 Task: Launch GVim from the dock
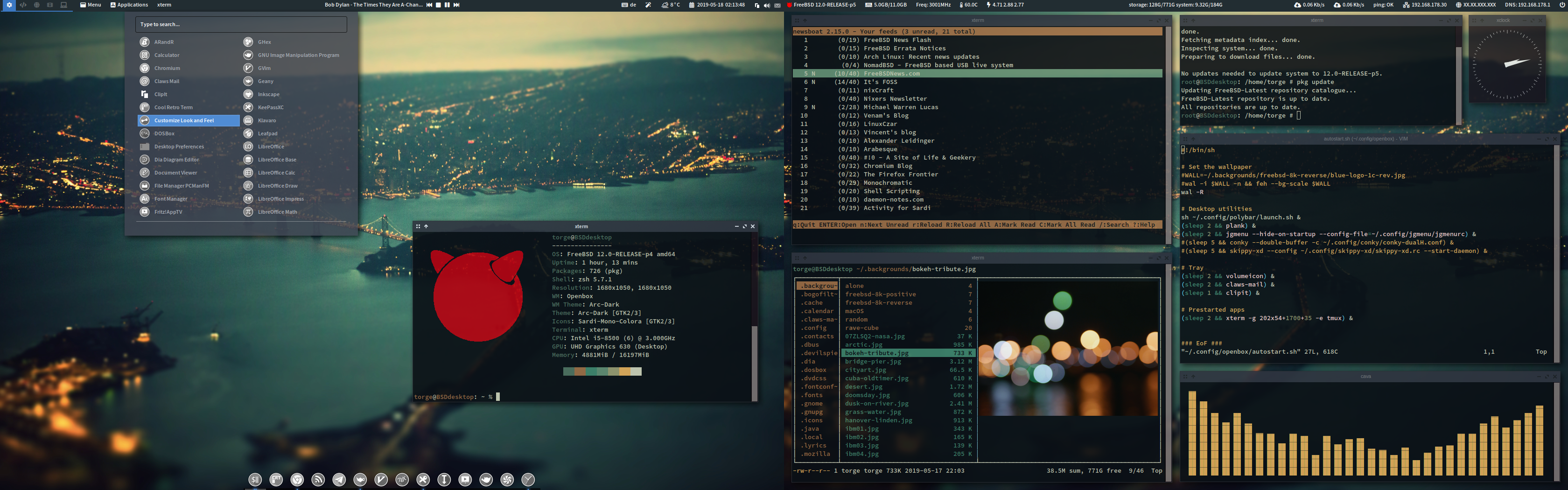click(x=382, y=480)
